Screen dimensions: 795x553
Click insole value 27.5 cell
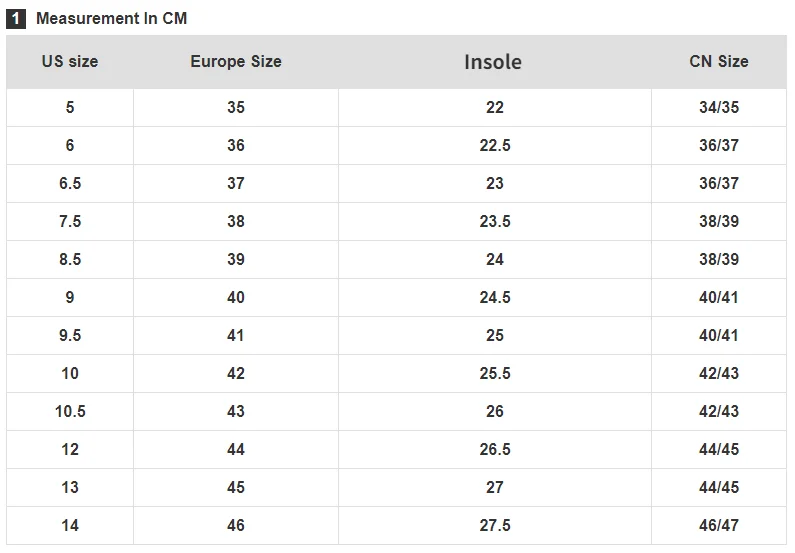pos(495,525)
